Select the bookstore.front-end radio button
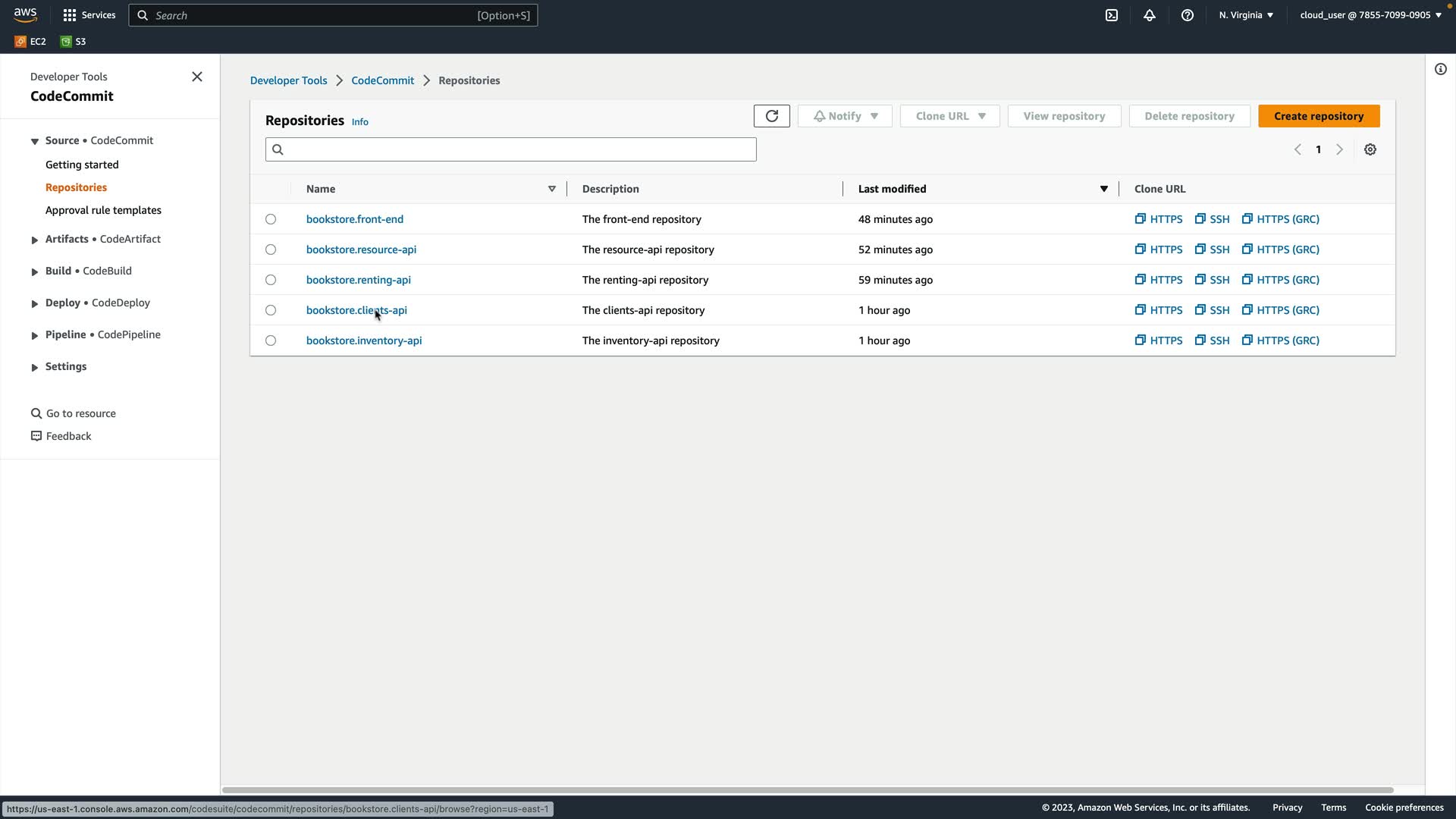Screen dimensions: 1456x819 pyautogui.click(x=271, y=219)
